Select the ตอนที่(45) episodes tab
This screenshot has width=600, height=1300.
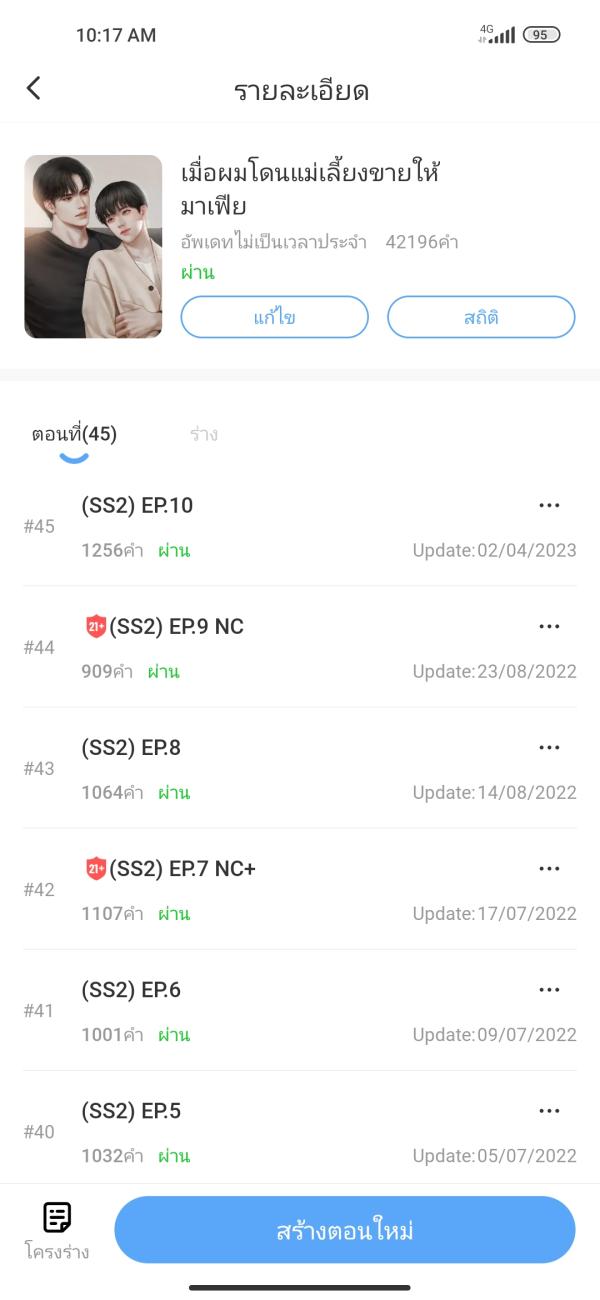74,435
